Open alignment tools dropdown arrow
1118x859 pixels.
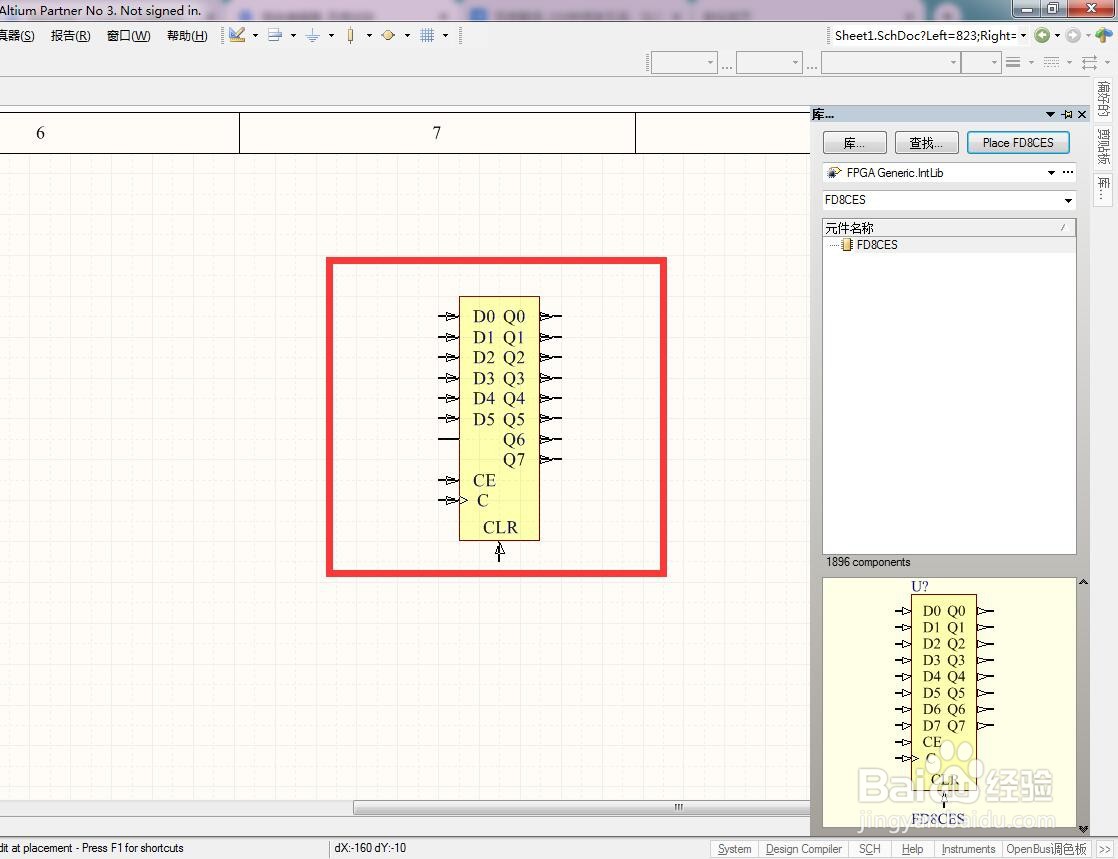pos(293,35)
